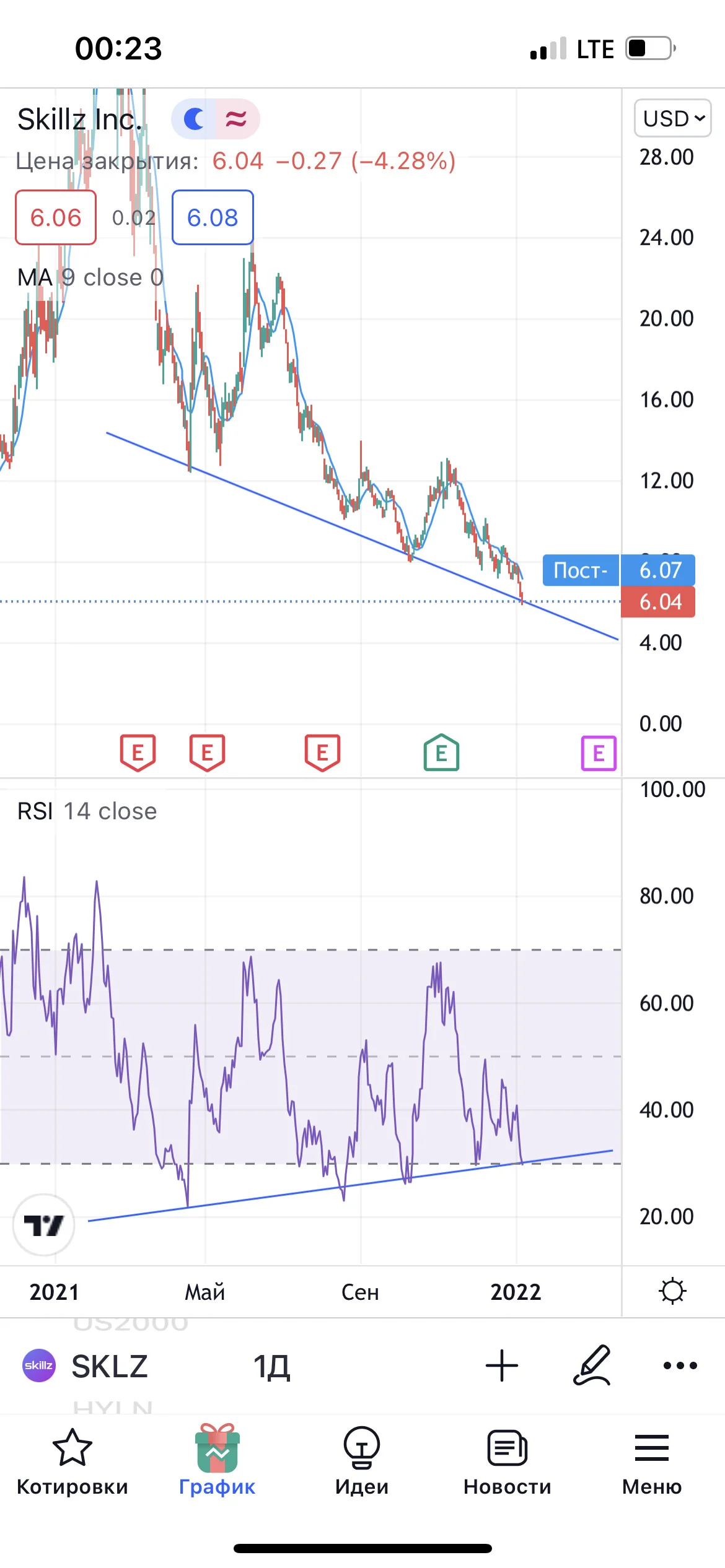Image resolution: width=725 pixels, height=1568 pixels.
Task: Tap the 00:23 status bar clock
Action: 118,48
